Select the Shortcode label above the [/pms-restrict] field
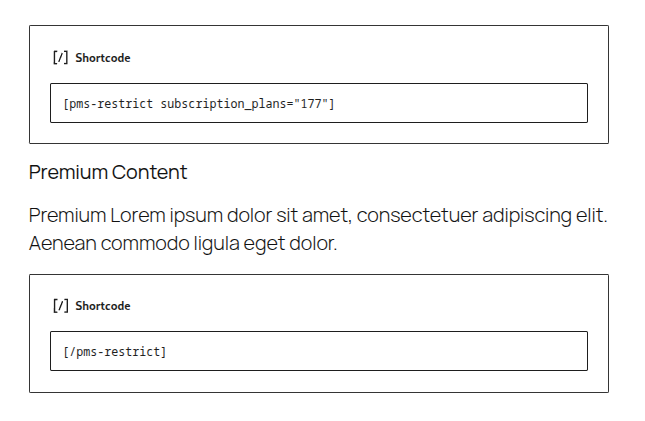645x421 pixels. [103, 306]
